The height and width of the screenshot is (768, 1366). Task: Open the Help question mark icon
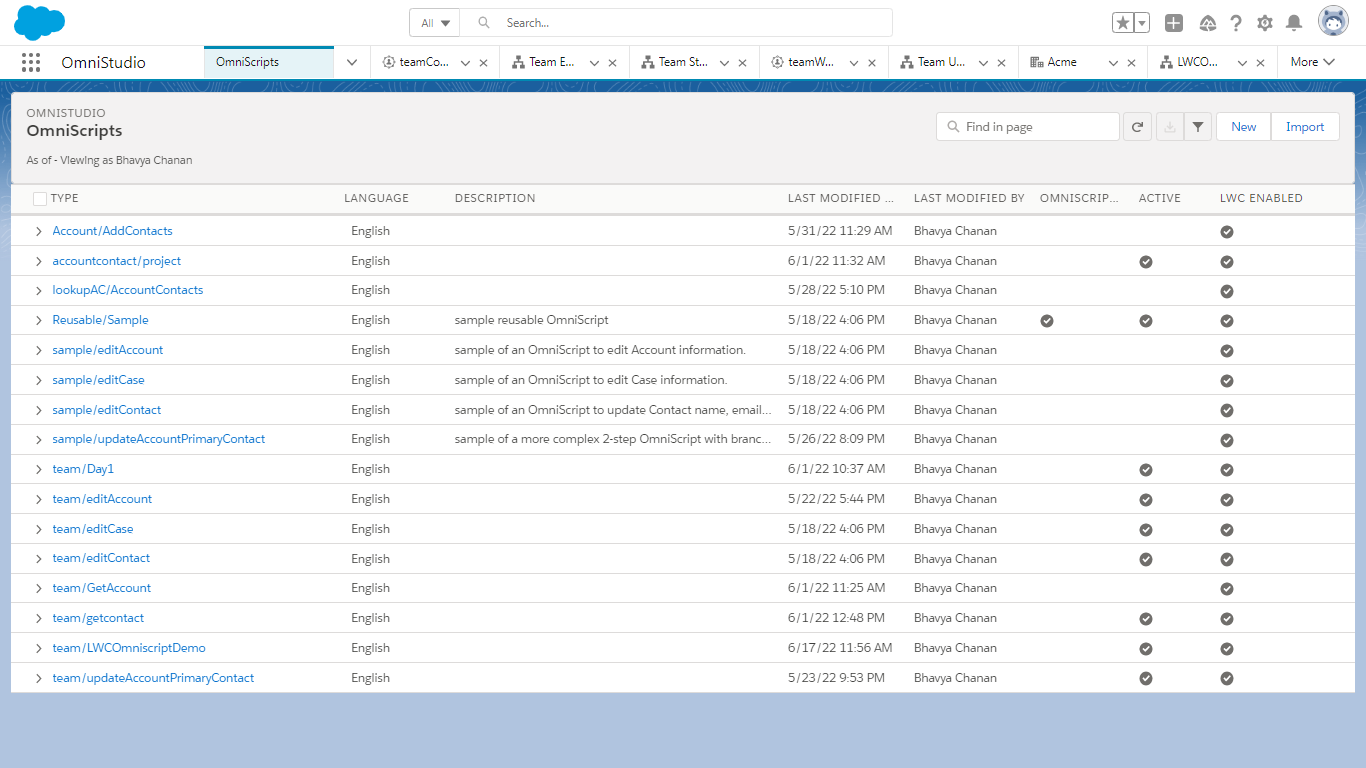1236,23
